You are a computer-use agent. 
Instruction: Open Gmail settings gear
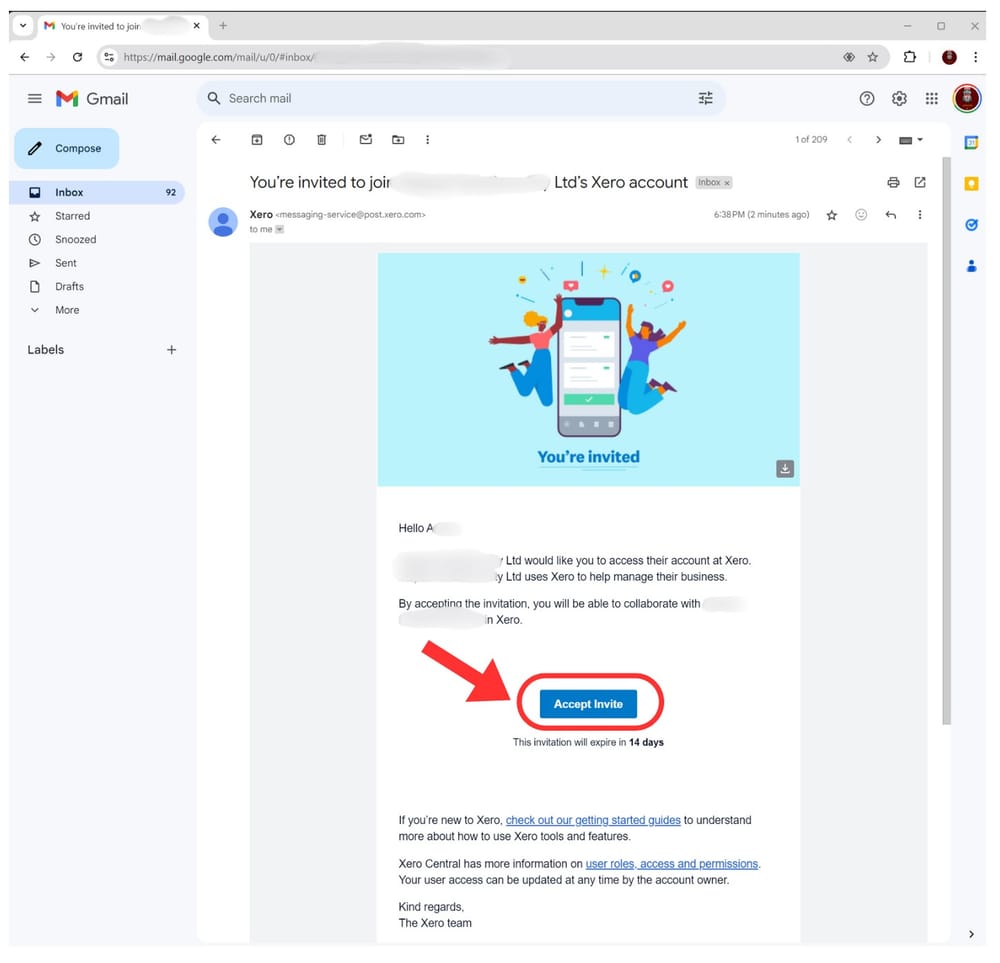click(899, 98)
